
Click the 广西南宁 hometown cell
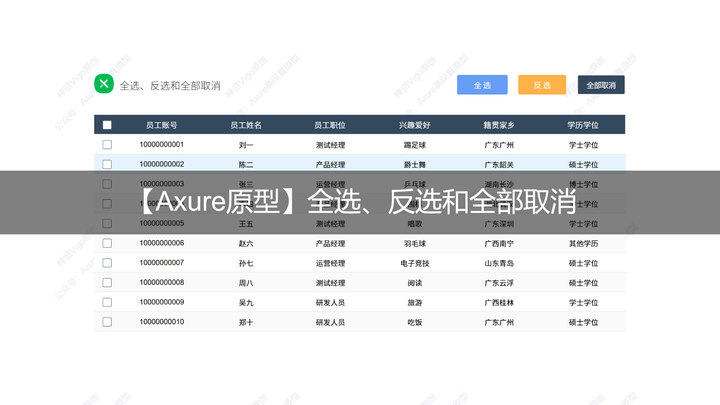[499, 244]
